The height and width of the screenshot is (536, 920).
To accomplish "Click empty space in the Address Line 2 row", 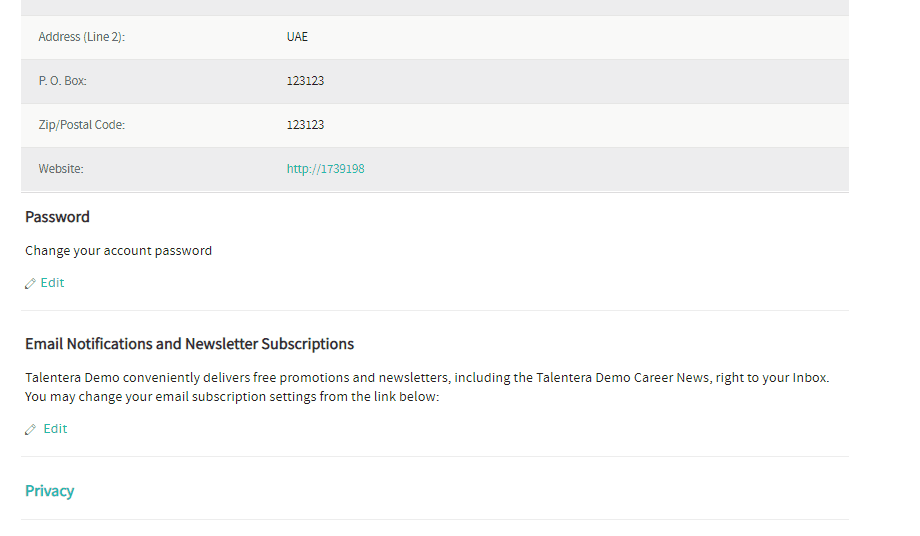I will pos(575,37).
